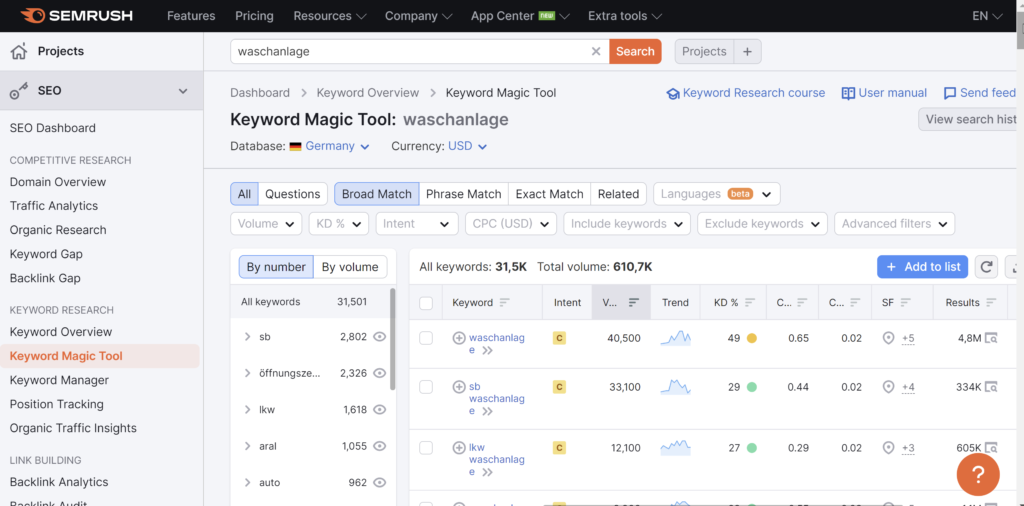Click the location SF icon in sb waschanlage row
1024x506 pixels.
pyautogui.click(x=888, y=387)
